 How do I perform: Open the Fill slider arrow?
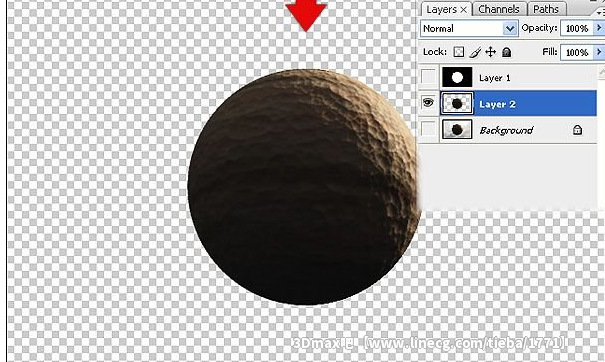pyautogui.click(x=599, y=52)
